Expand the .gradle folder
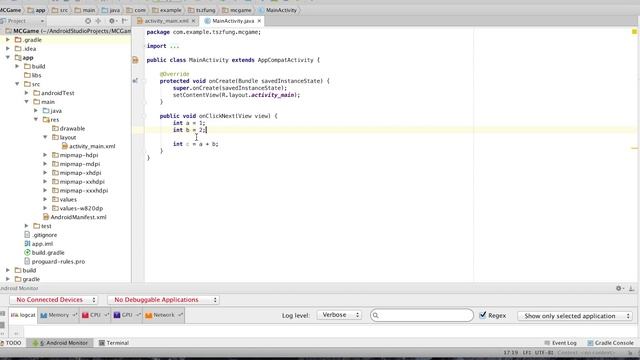This screenshot has height=360, width=640. pos(8,40)
